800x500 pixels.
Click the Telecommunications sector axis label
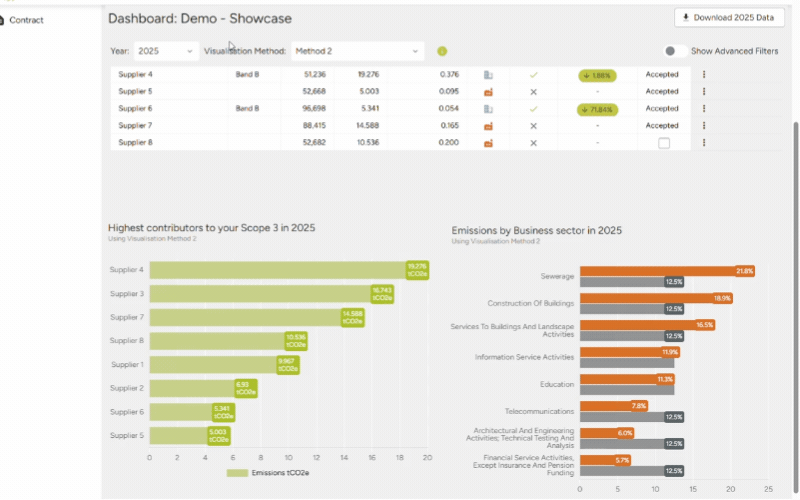pos(539,411)
